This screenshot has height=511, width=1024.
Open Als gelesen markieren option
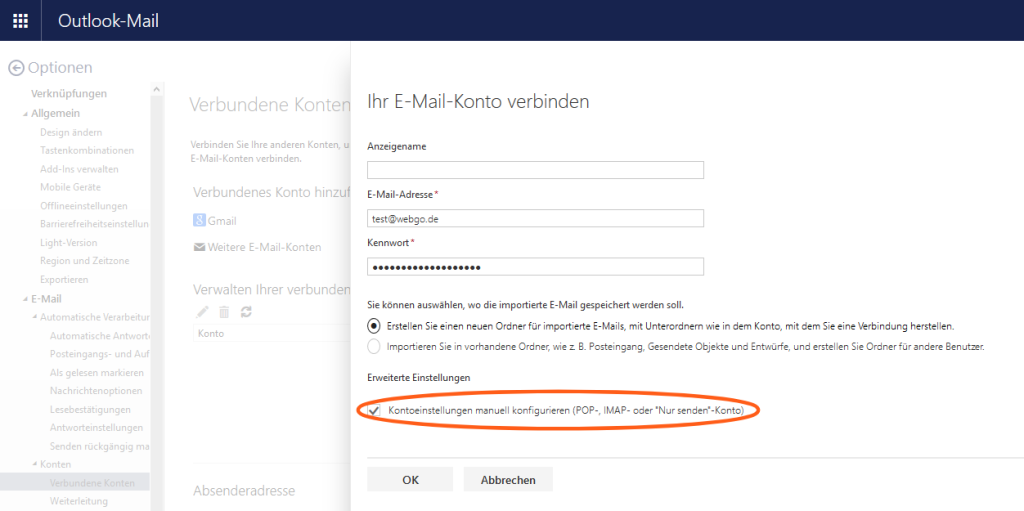(x=97, y=372)
